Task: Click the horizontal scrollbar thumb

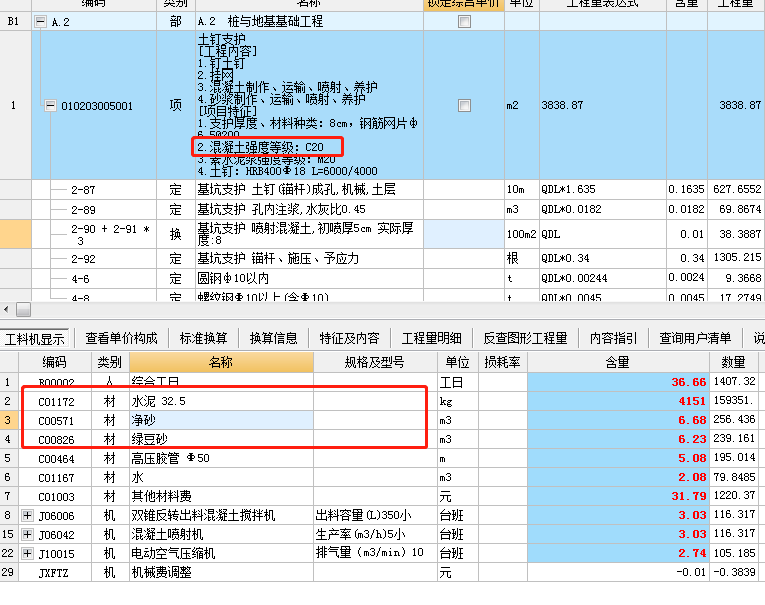Action: point(23,309)
